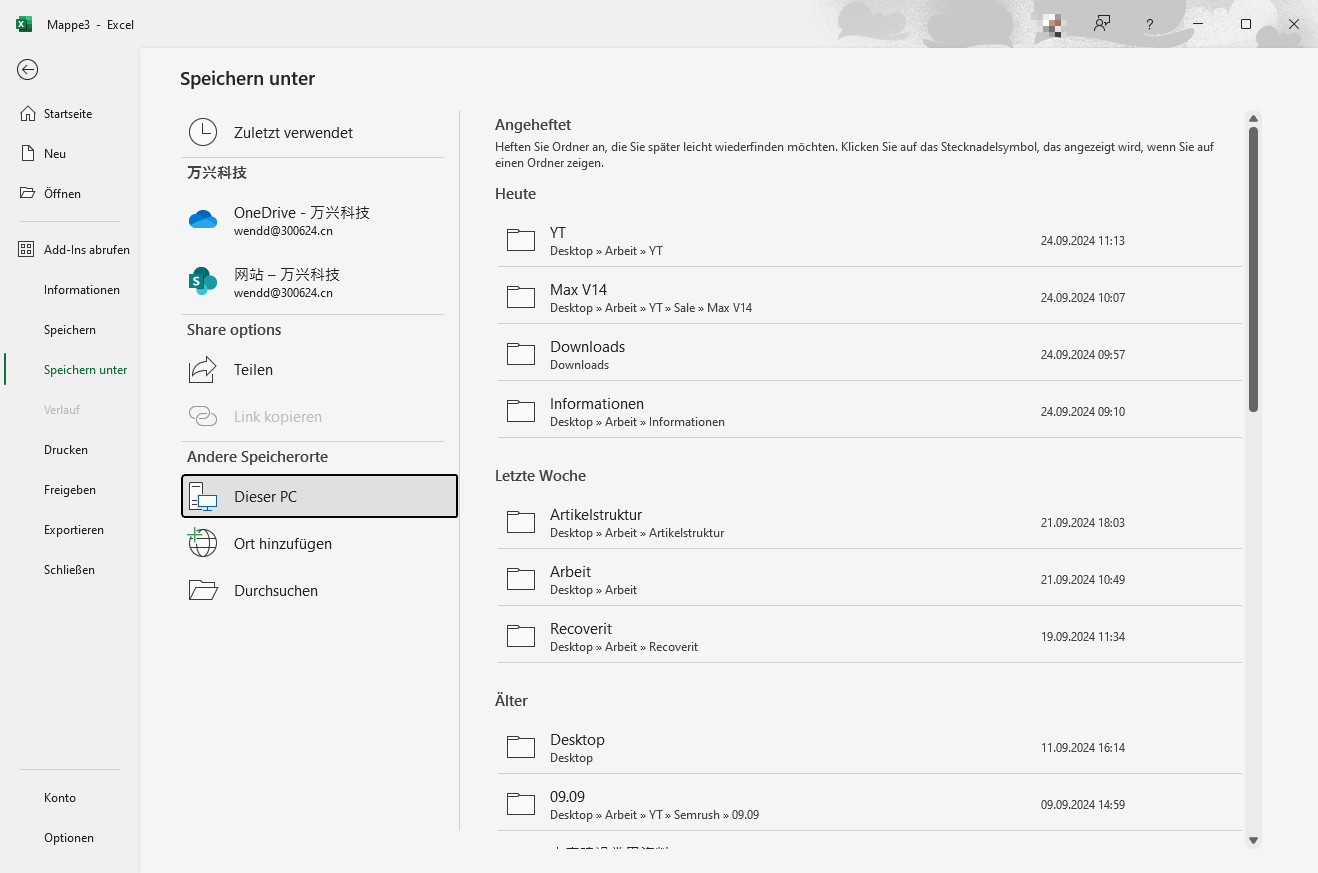Click the SharePoint 网站 icon
1318x873 pixels.
pyautogui.click(x=203, y=281)
